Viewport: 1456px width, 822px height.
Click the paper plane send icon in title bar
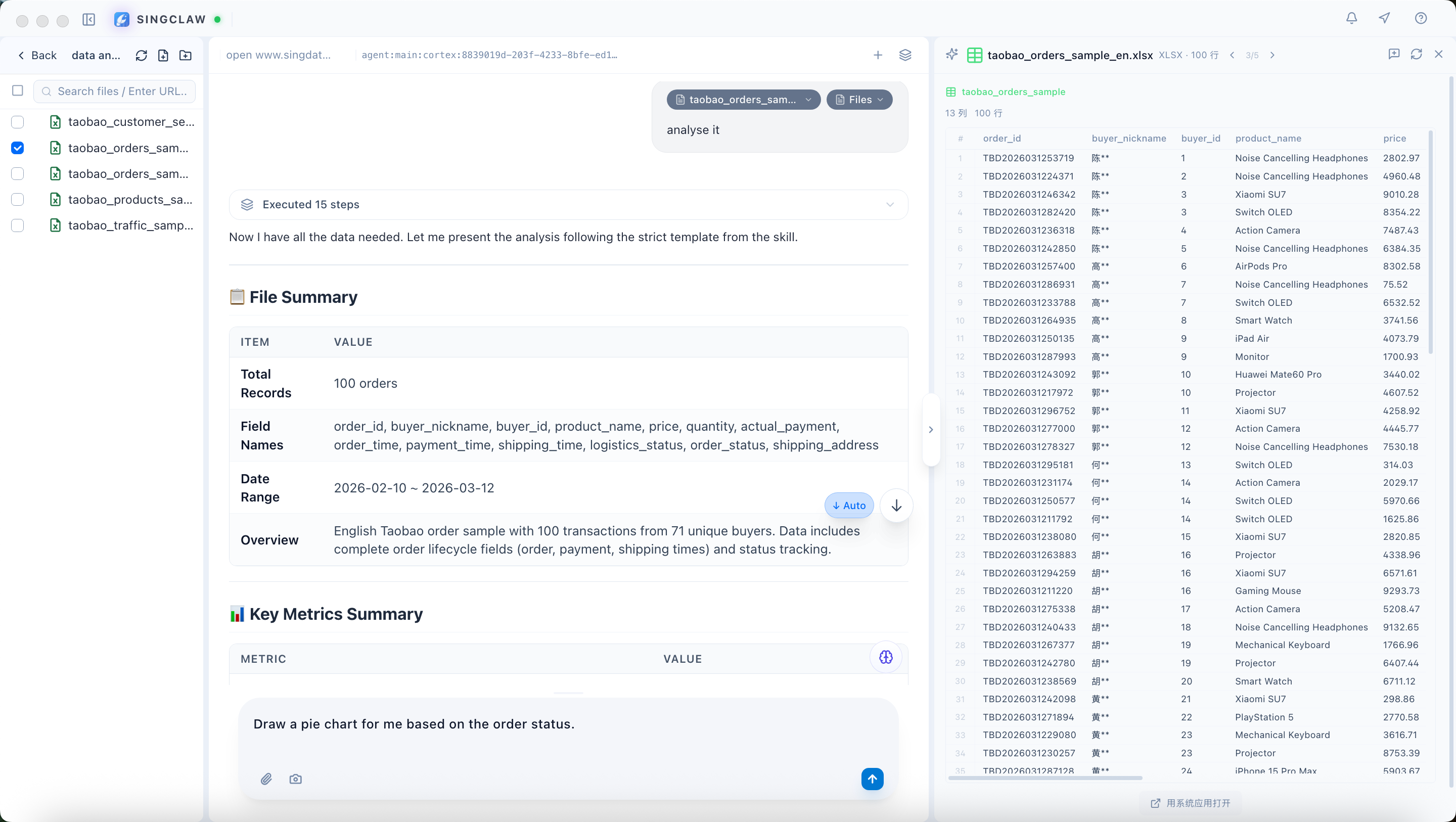click(1384, 19)
